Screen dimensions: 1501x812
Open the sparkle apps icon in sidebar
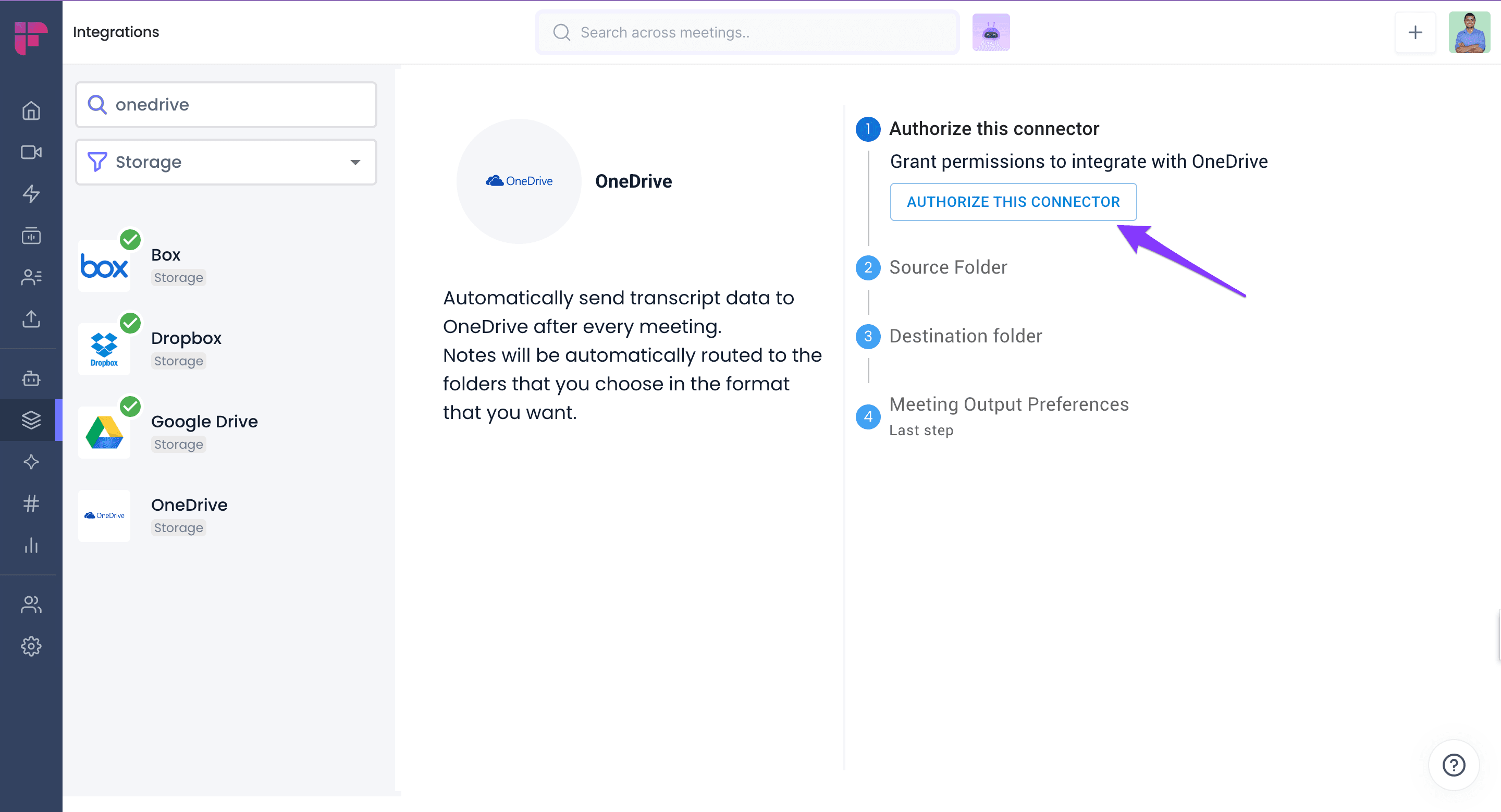(31, 462)
